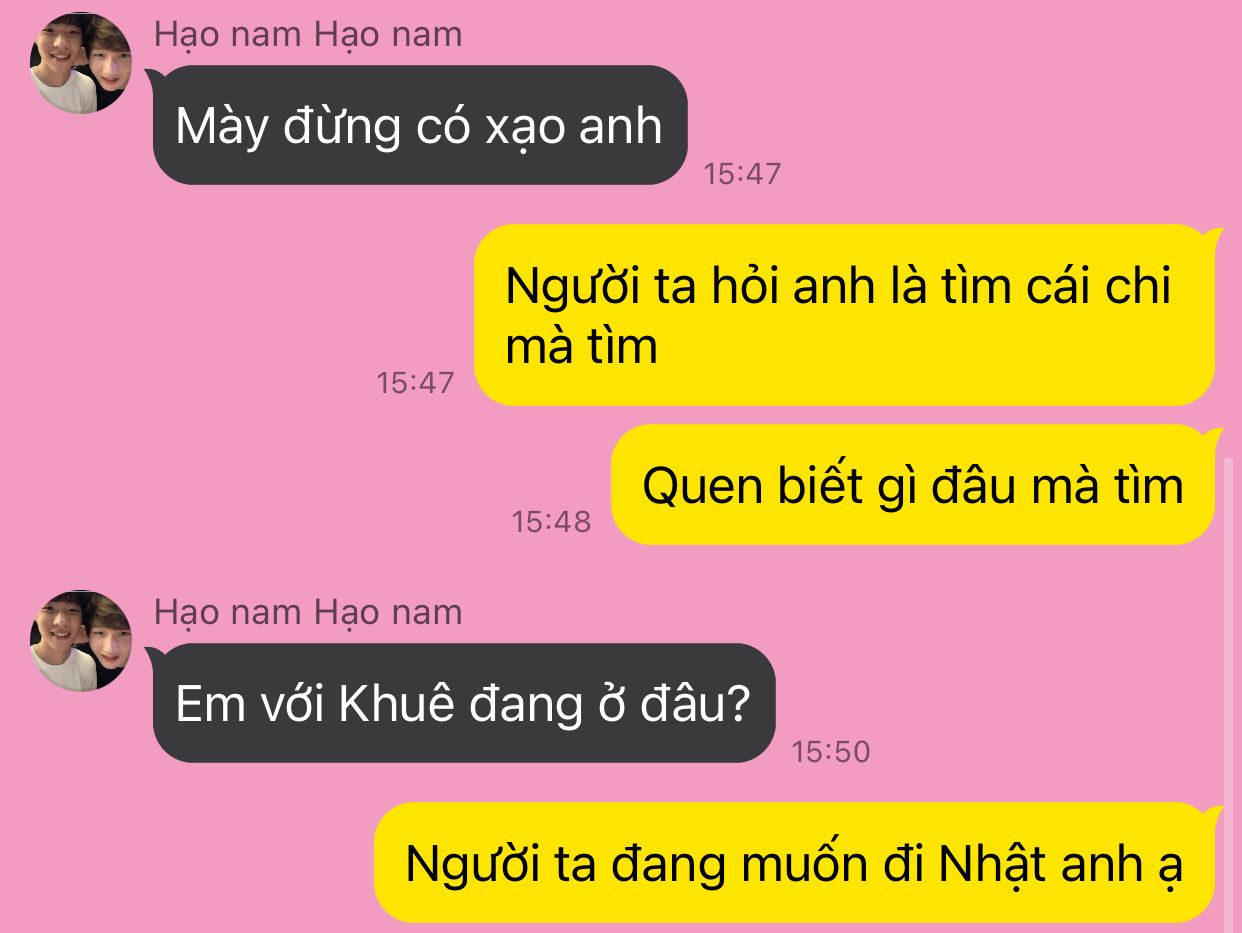1242x933 pixels.
Task: Click the lower Hạo nam Hạo nam sender name
Action: [x=308, y=612]
